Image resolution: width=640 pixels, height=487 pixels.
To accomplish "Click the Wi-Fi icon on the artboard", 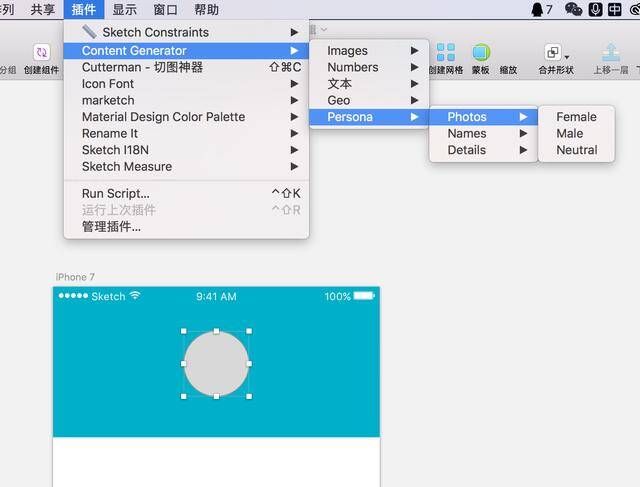I will click(x=135, y=296).
